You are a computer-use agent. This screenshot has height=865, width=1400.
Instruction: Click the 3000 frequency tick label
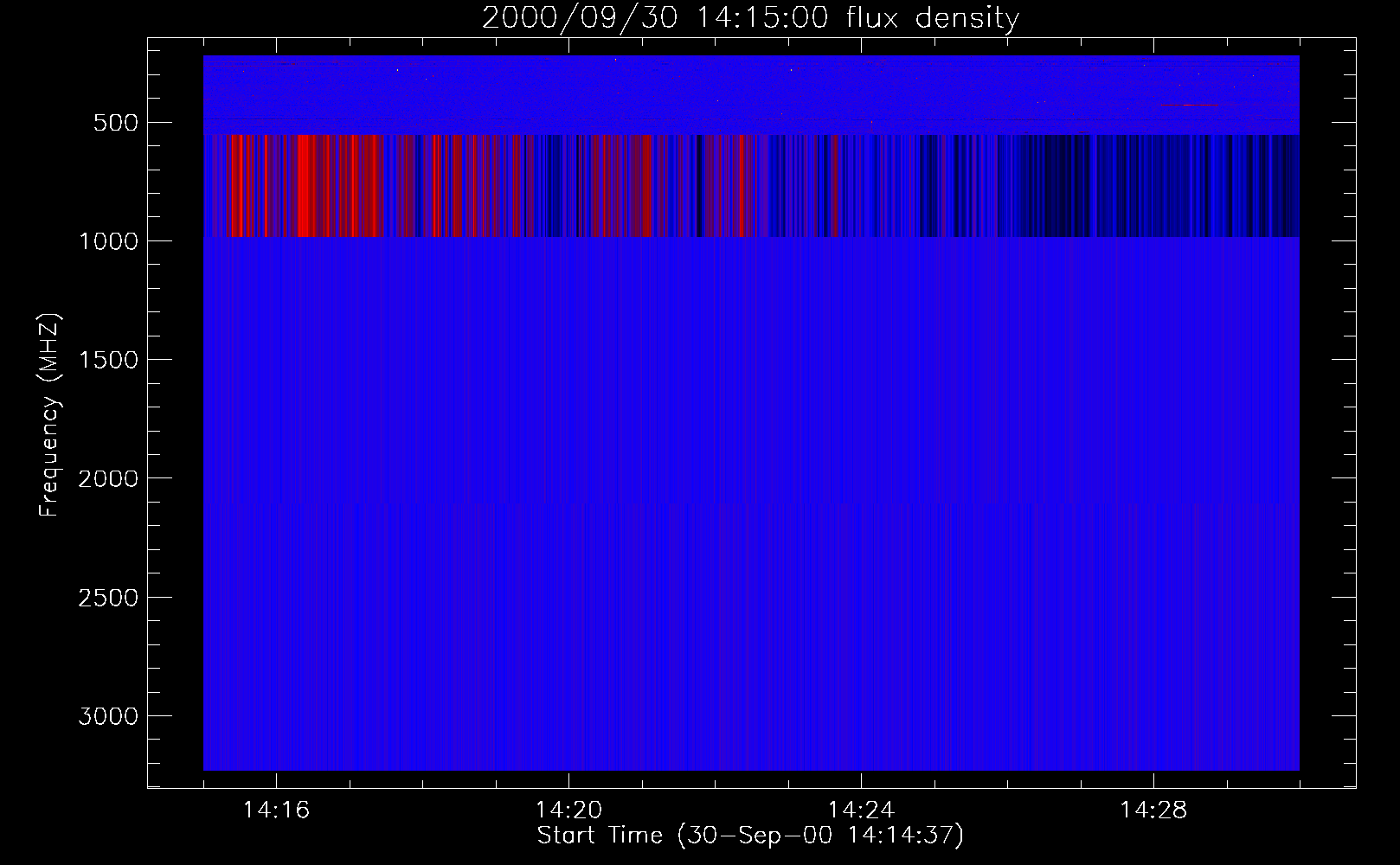click(108, 716)
